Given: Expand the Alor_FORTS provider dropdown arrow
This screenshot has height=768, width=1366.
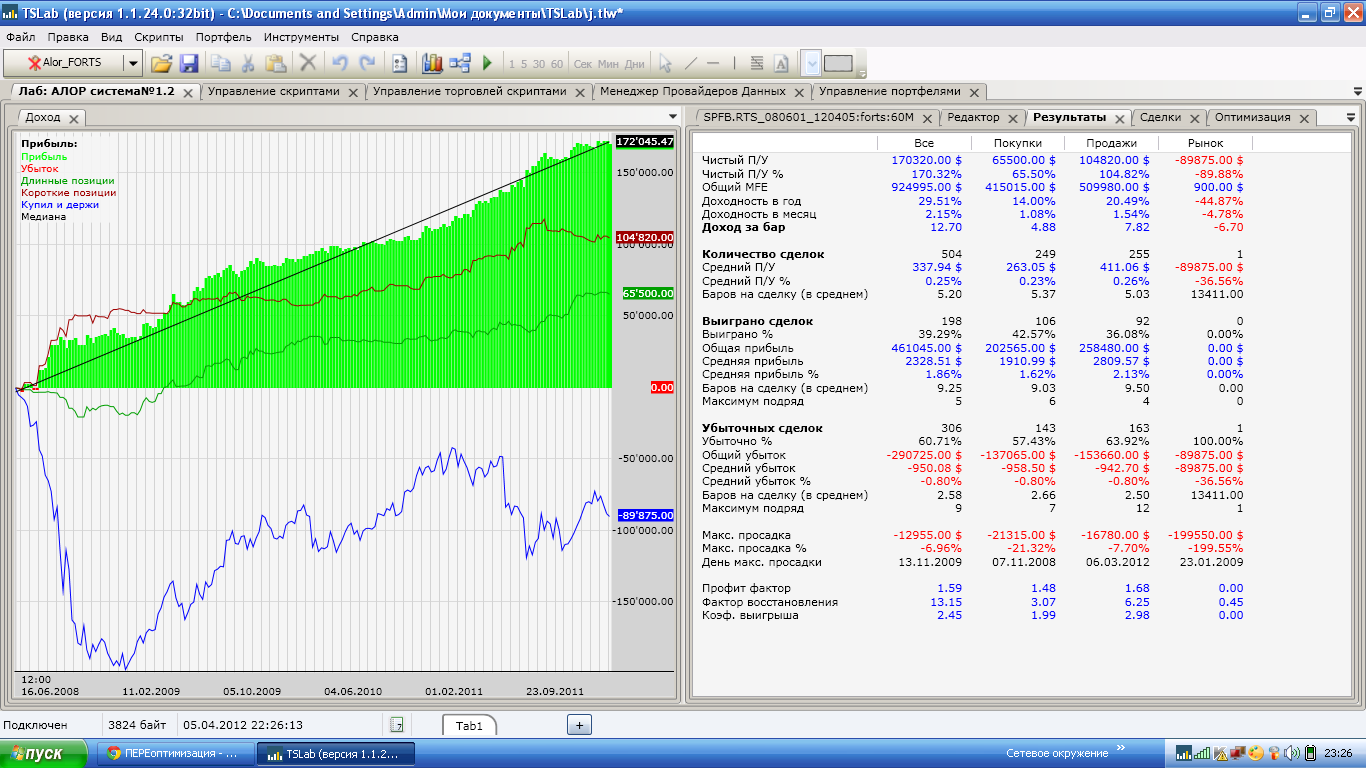Looking at the screenshot, I should pyautogui.click(x=132, y=63).
